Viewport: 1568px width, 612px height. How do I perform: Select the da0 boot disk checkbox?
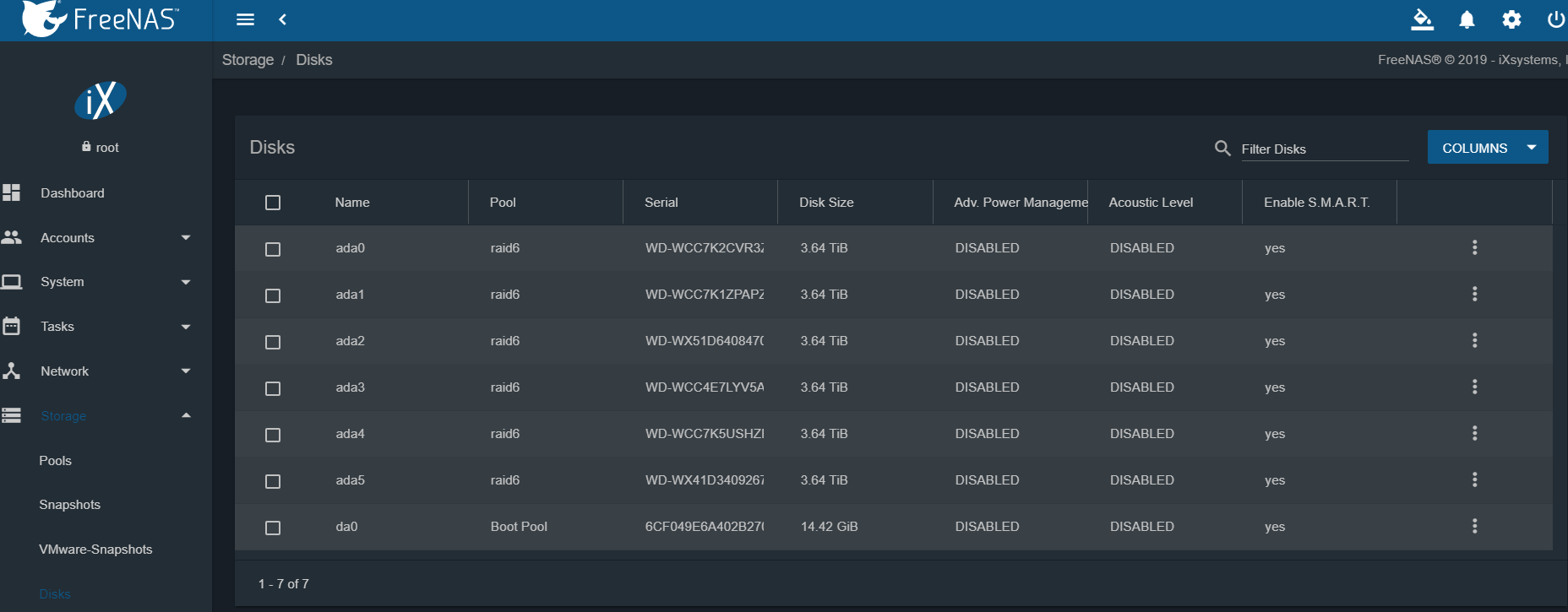pyautogui.click(x=273, y=528)
